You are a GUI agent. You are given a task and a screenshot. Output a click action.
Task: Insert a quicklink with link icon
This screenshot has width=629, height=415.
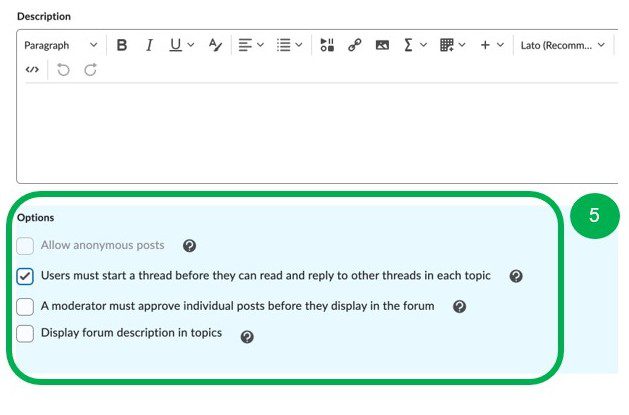[354, 45]
